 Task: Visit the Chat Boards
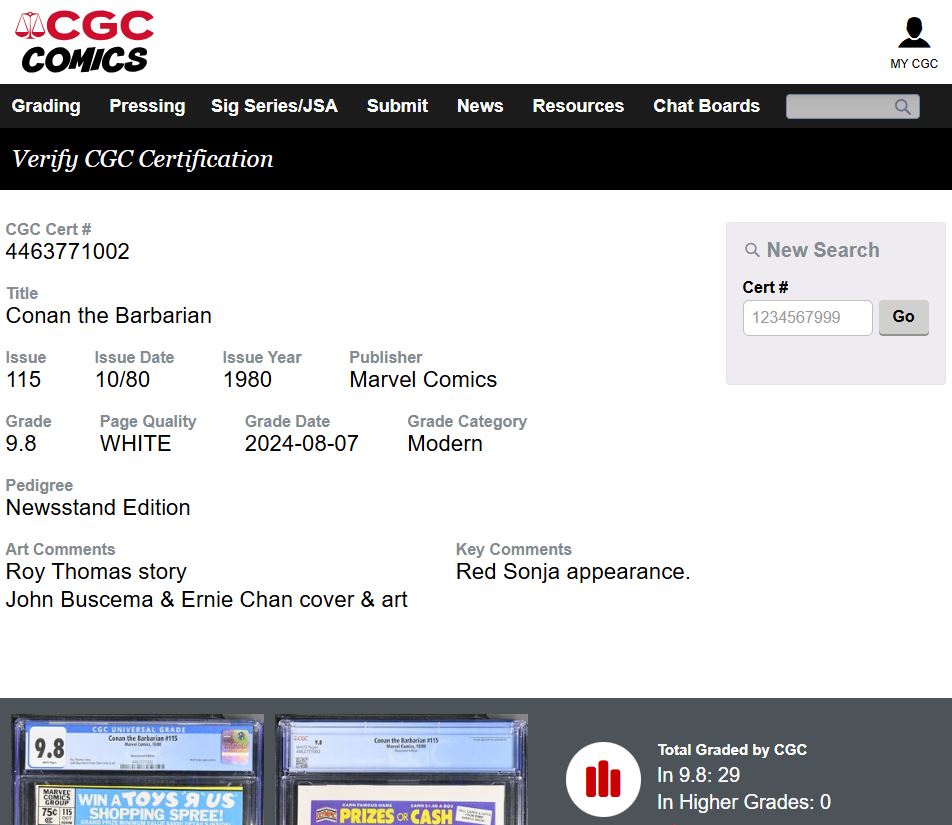coord(706,106)
